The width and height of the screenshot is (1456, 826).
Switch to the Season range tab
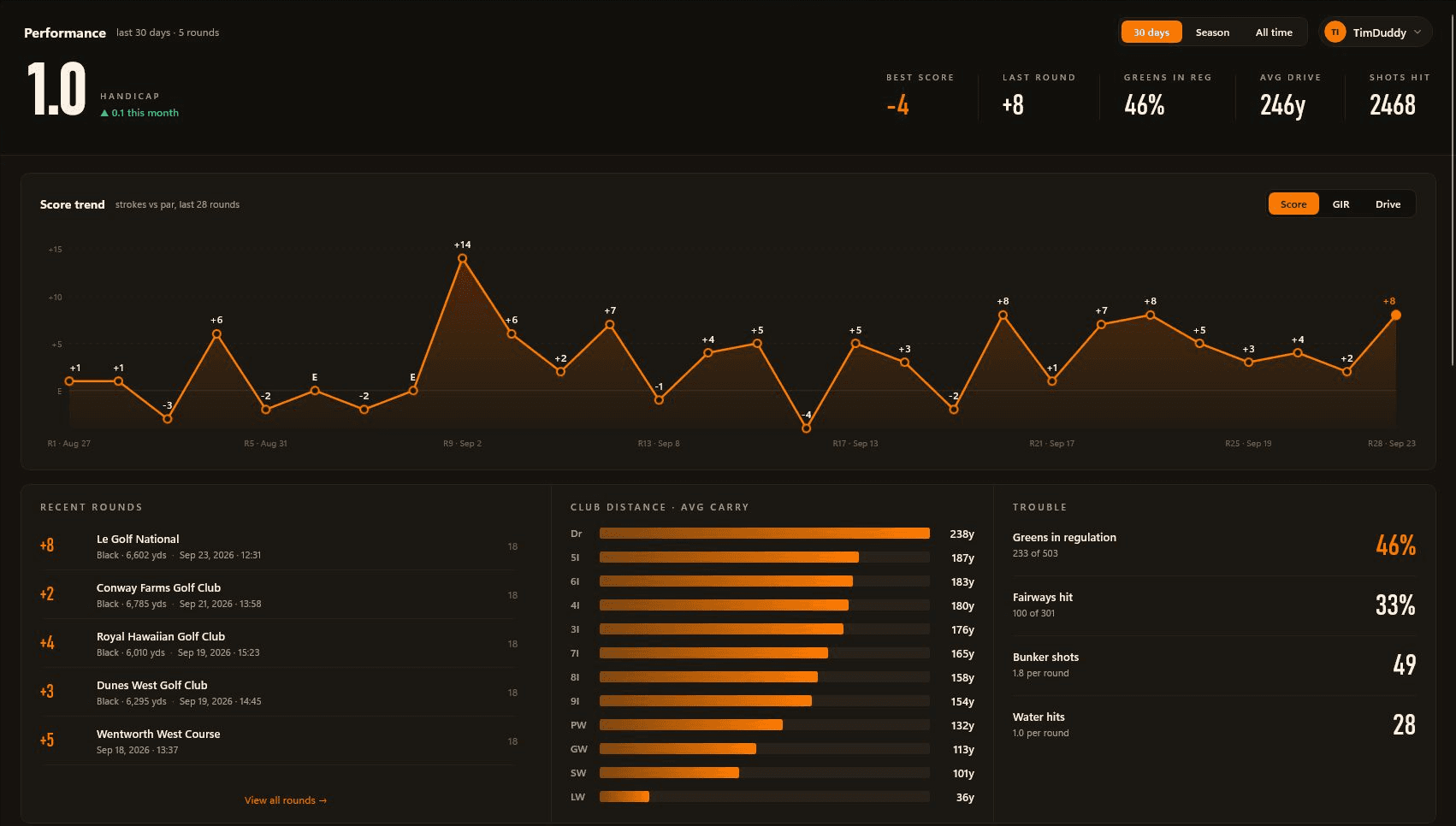(x=1212, y=32)
